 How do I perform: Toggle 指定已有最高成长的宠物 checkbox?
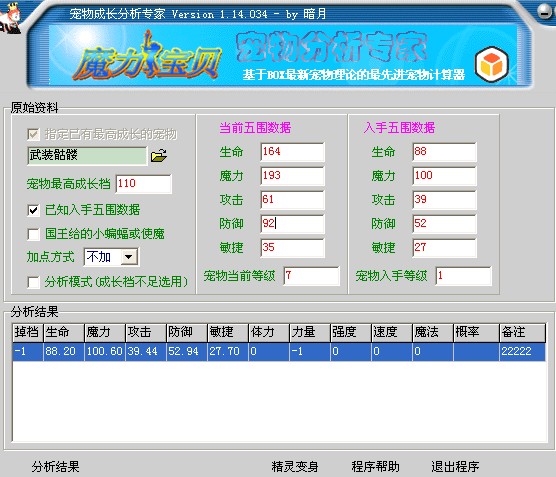click(33, 134)
